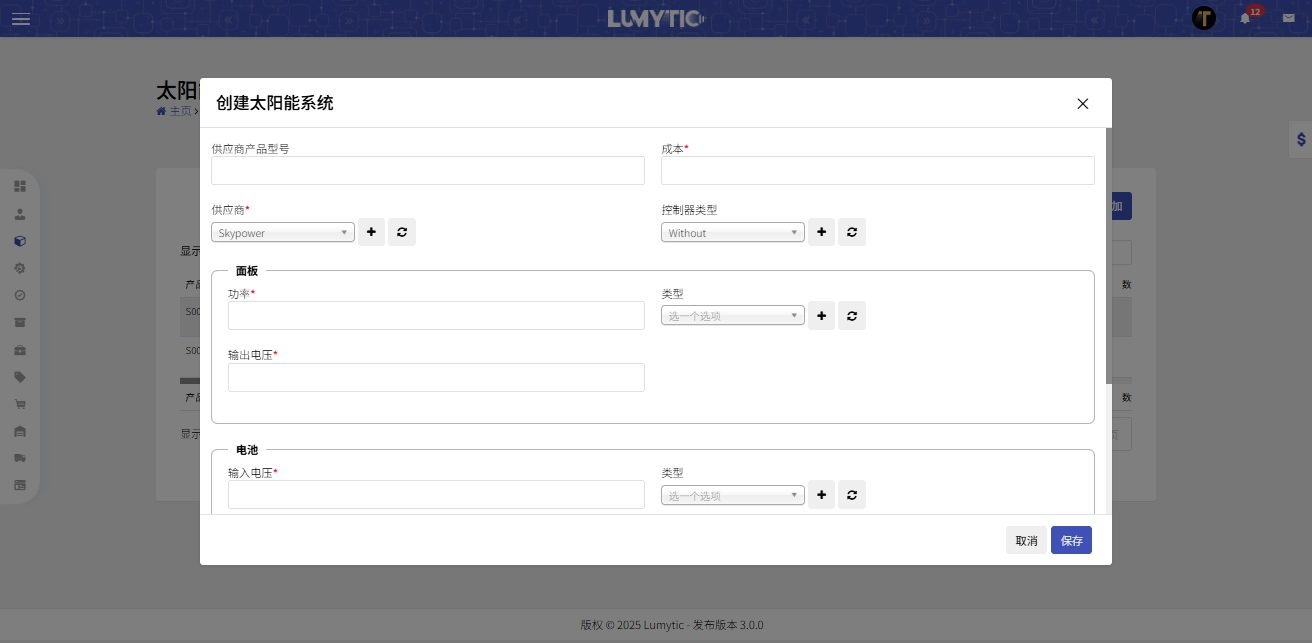Refresh the 电池 类型 options
This screenshot has width=1312, height=643.
coord(852,495)
